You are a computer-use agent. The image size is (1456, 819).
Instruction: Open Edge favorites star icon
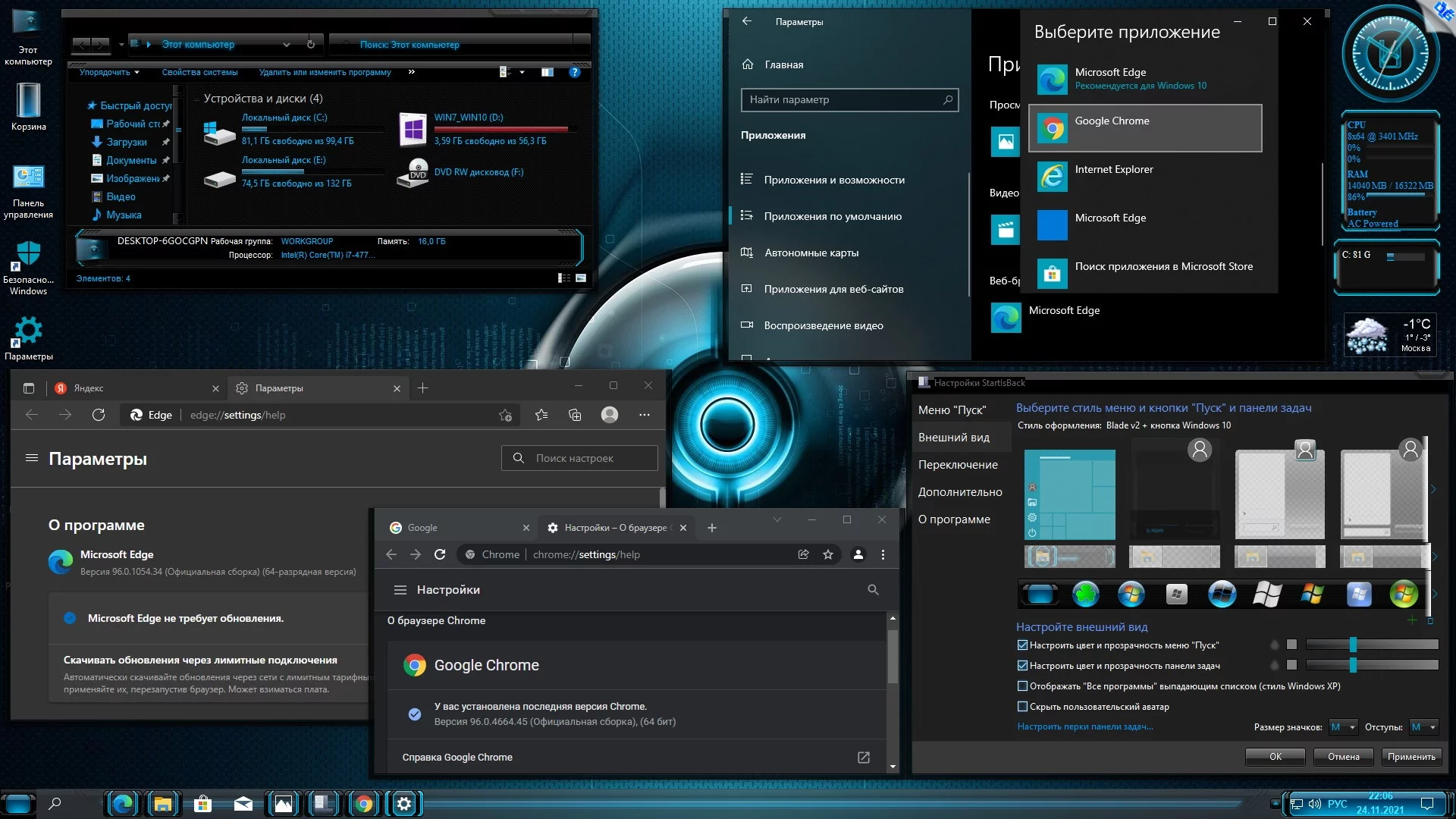pos(541,415)
